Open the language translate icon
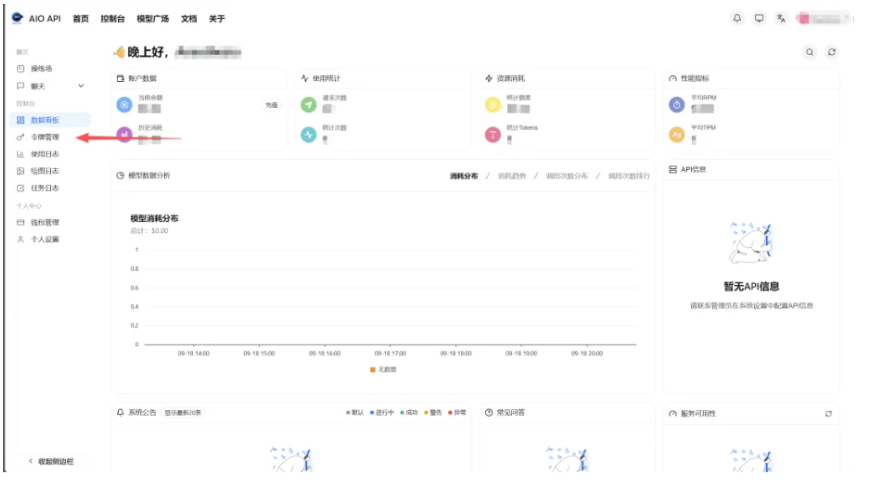This screenshot has width=892, height=488. [x=781, y=18]
